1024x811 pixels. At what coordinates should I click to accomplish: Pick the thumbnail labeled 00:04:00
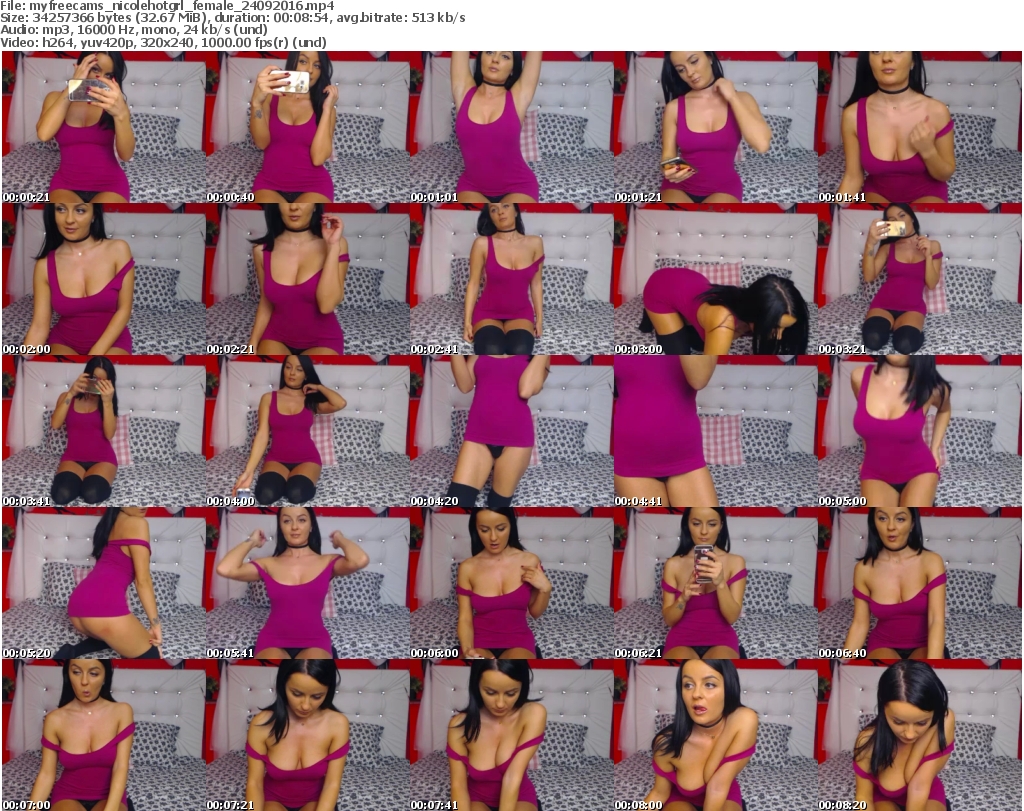(307, 431)
